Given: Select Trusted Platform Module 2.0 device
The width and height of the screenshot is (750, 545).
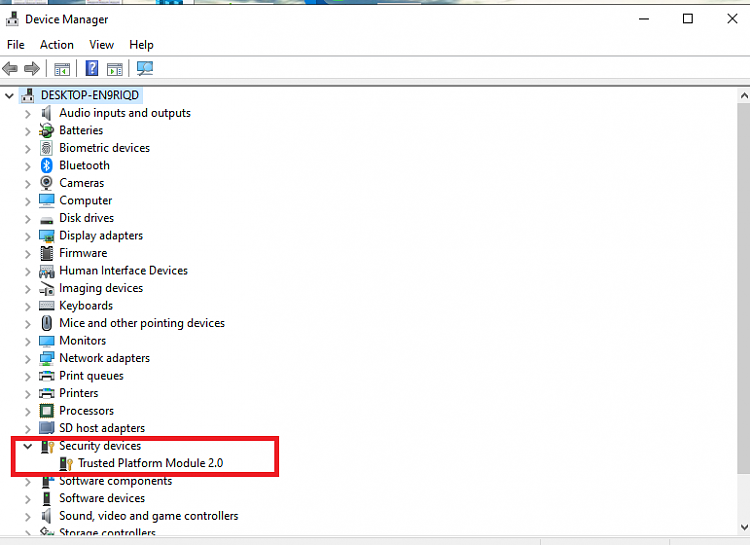Looking at the screenshot, I should tap(151, 463).
